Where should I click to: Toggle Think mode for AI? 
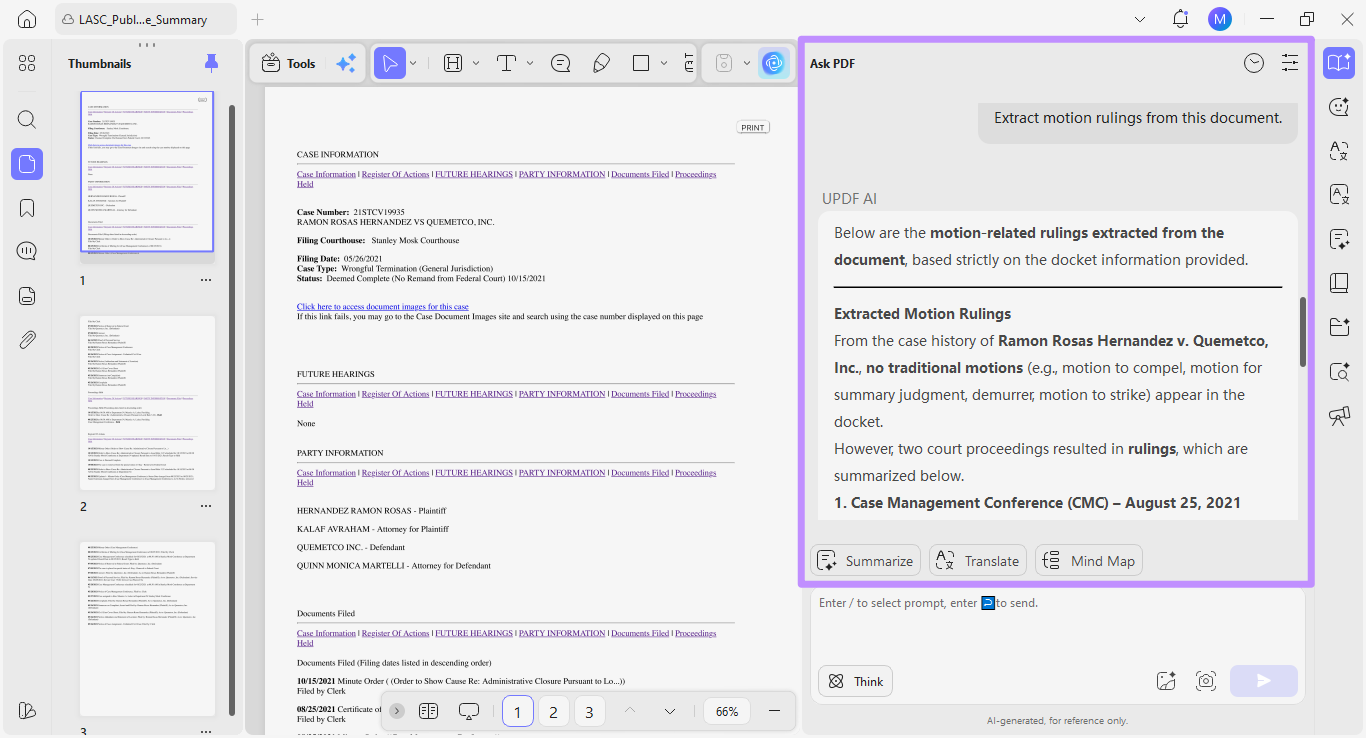pos(855,681)
